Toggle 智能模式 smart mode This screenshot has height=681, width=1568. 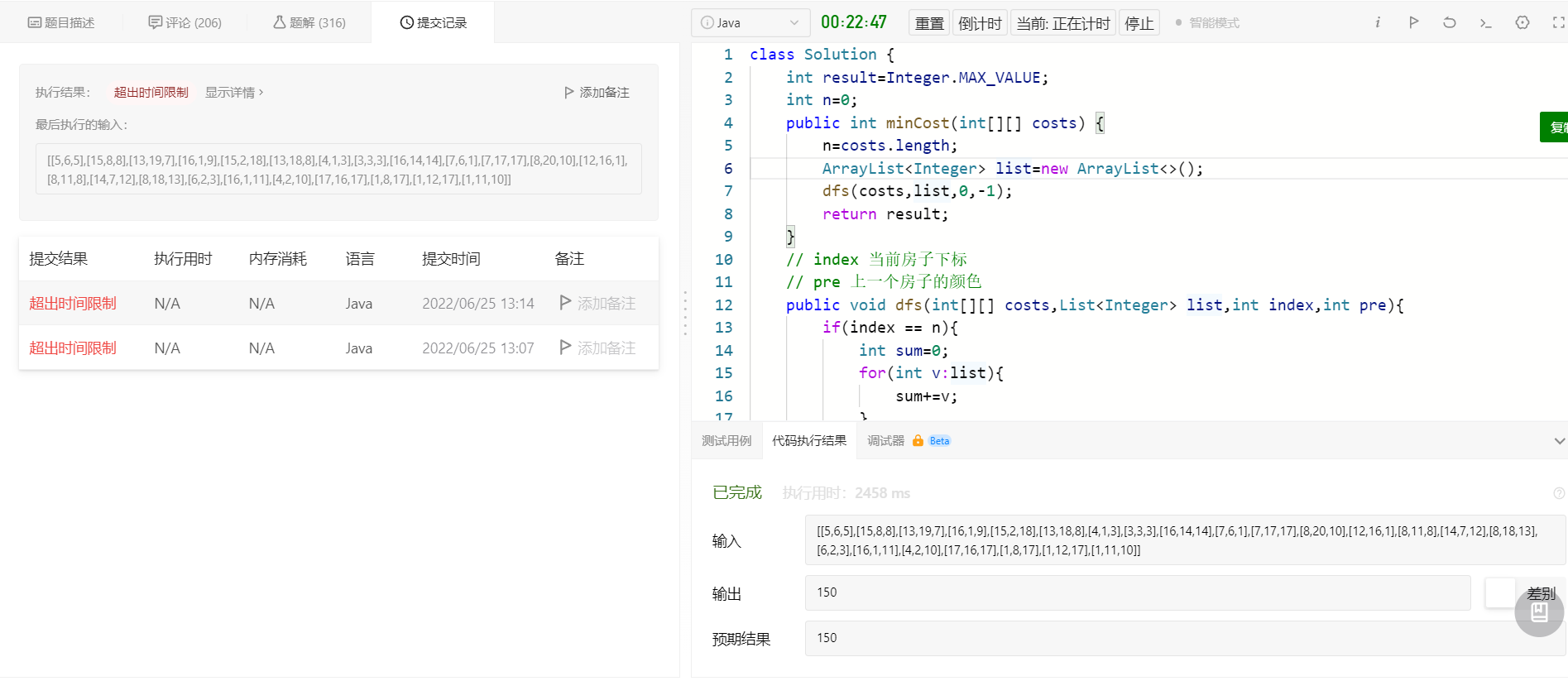[1208, 22]
